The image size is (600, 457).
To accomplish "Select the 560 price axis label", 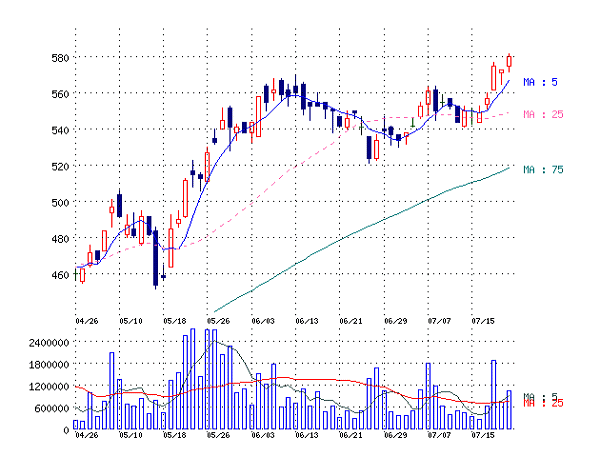I will tap(60, 94).
